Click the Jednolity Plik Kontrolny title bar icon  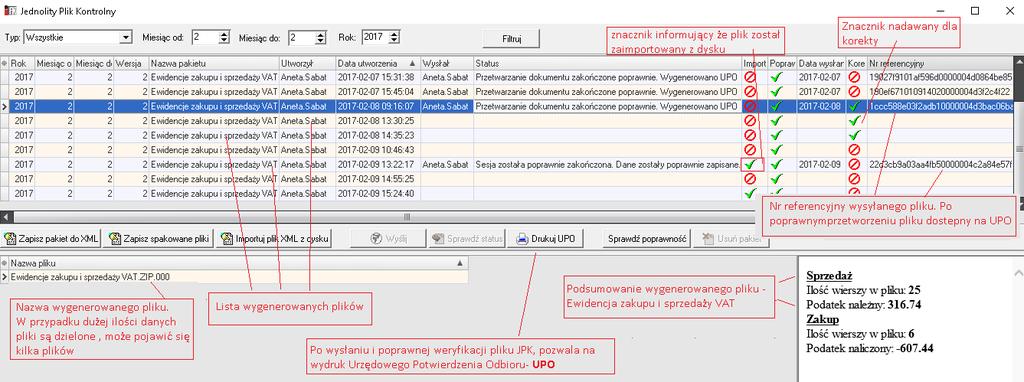(x=9, y=11)
